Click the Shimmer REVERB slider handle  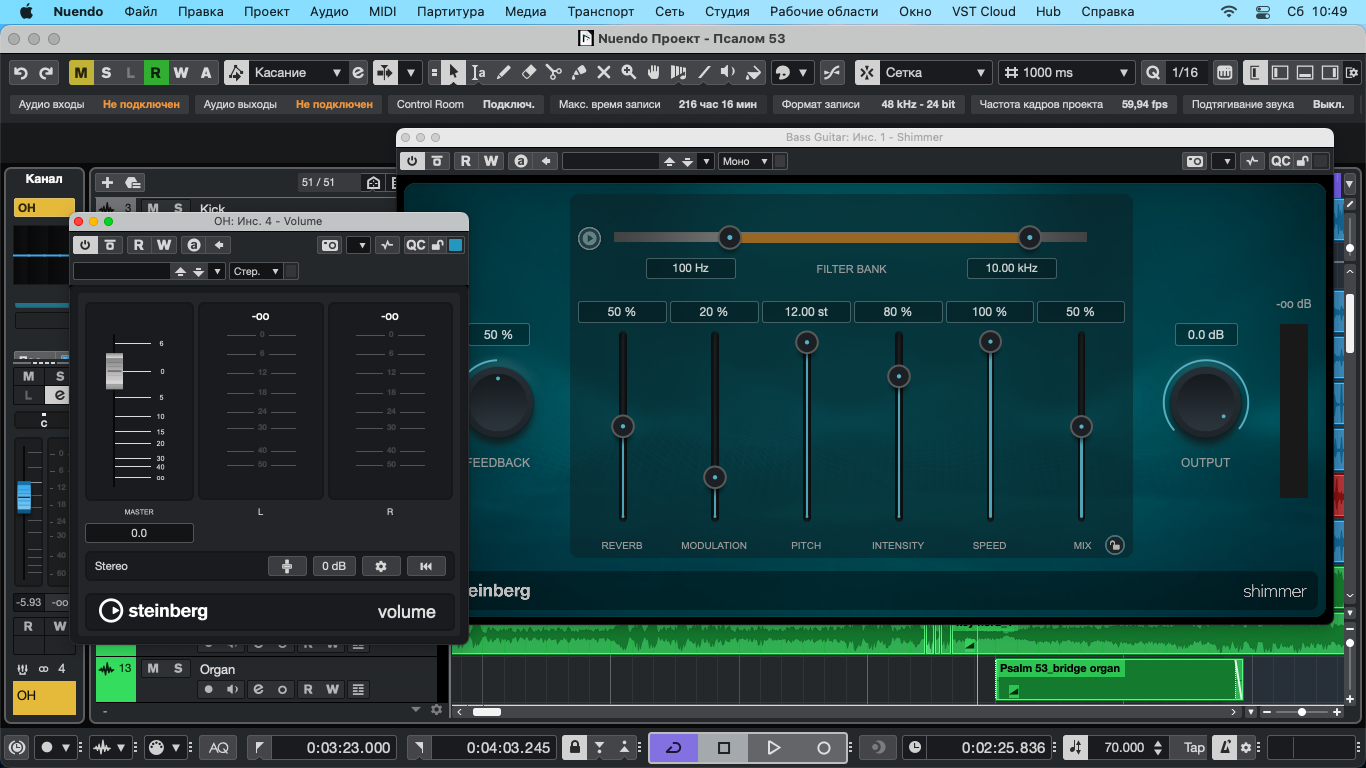pos(622,427)
